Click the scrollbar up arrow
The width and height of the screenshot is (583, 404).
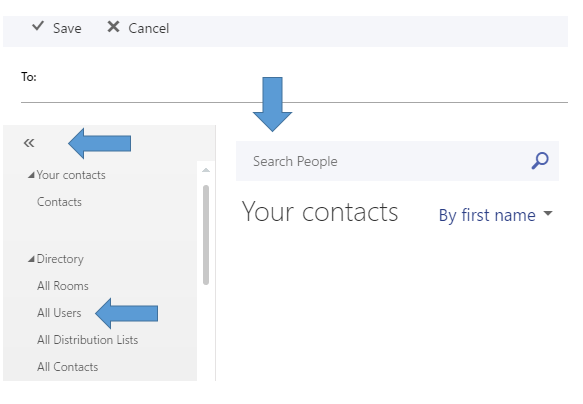(x=206, y=170)
